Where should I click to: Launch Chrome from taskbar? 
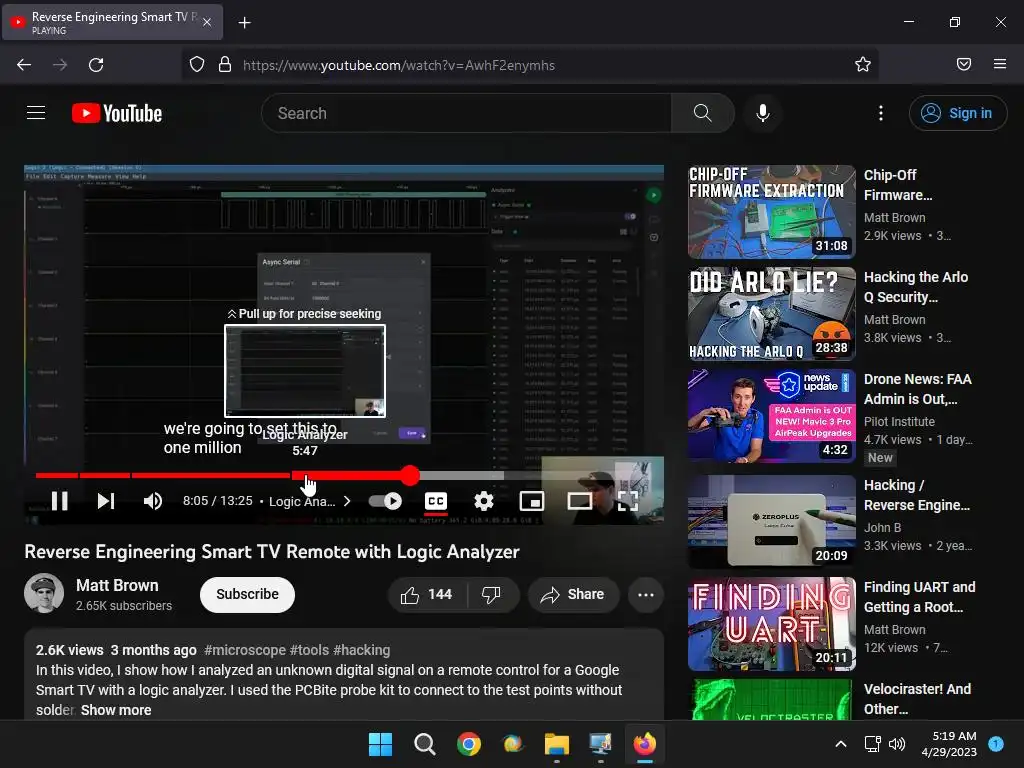coord(469,744)
